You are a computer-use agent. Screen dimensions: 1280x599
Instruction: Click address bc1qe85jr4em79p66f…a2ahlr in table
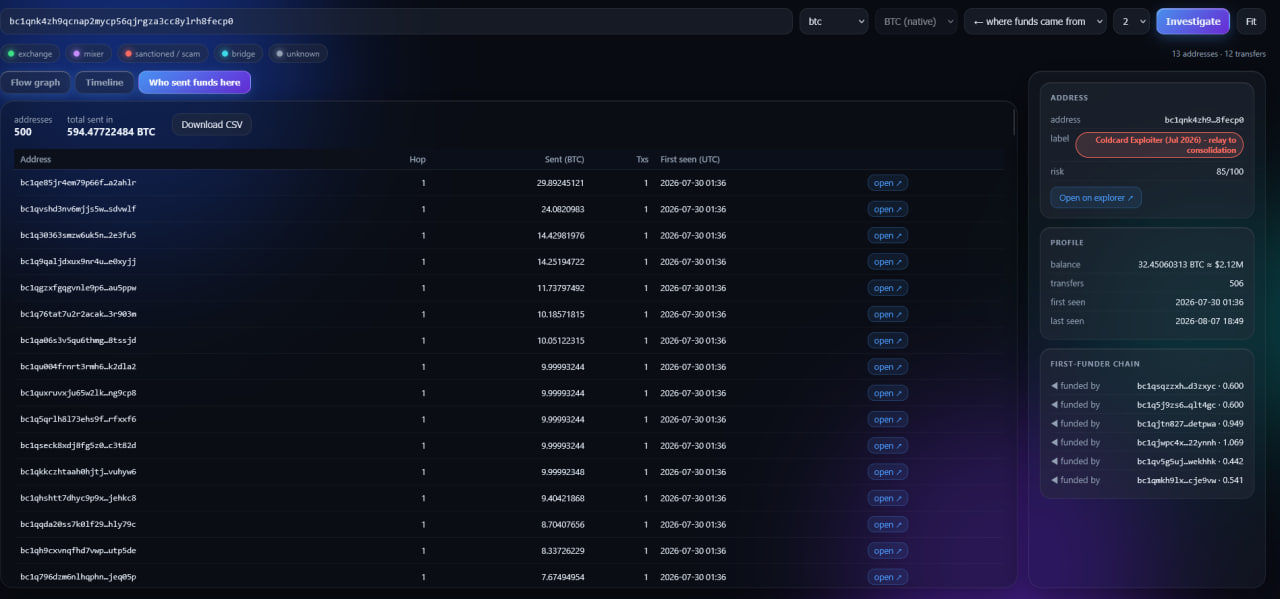tap(78, 183)
